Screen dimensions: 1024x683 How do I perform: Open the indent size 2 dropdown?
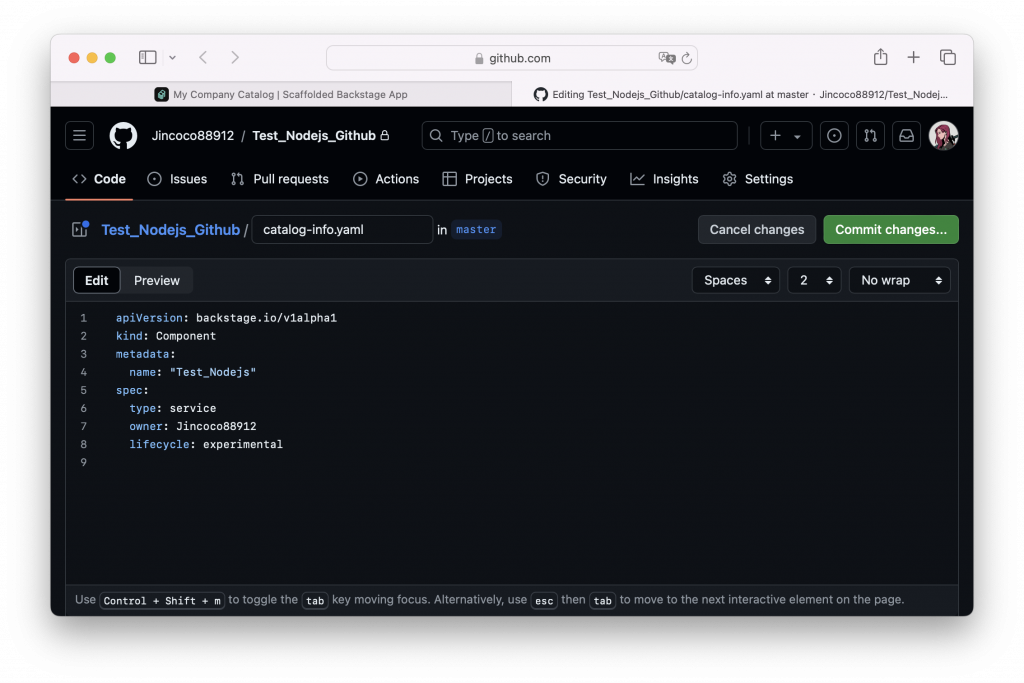814,280
